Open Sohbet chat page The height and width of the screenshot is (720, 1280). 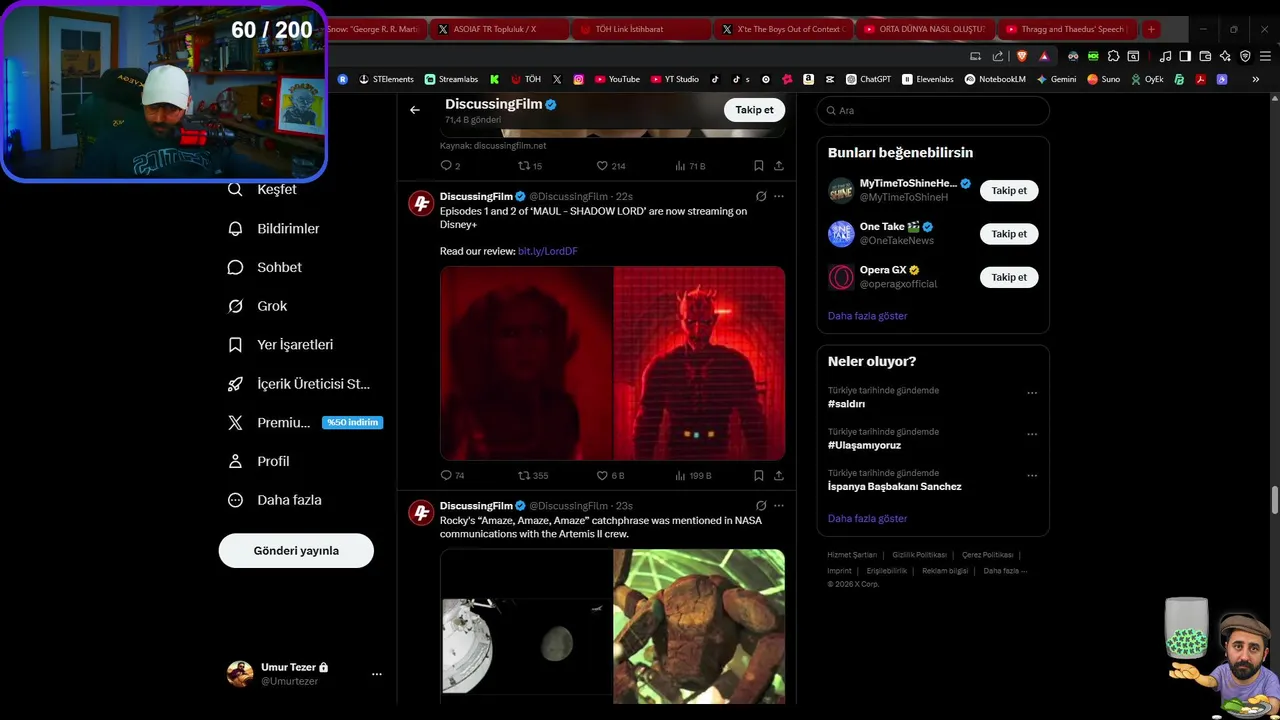[x=265, y=267]
